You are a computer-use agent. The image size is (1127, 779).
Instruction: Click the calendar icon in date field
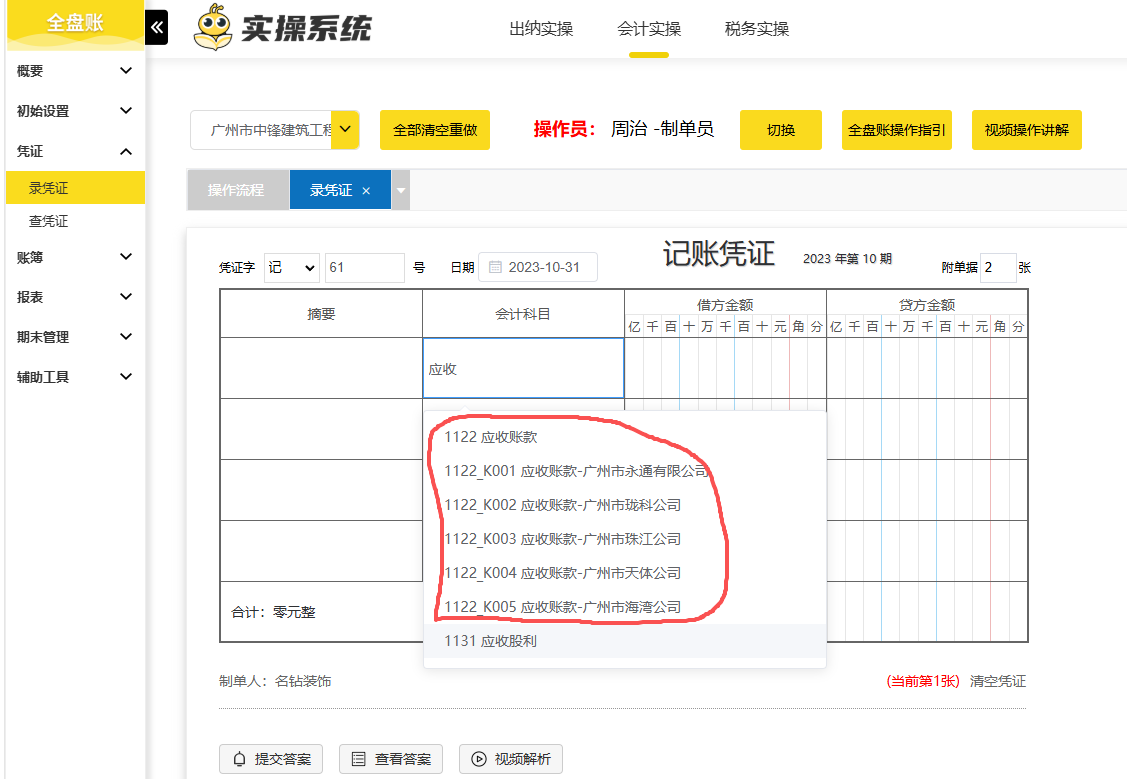coord(495,268)
